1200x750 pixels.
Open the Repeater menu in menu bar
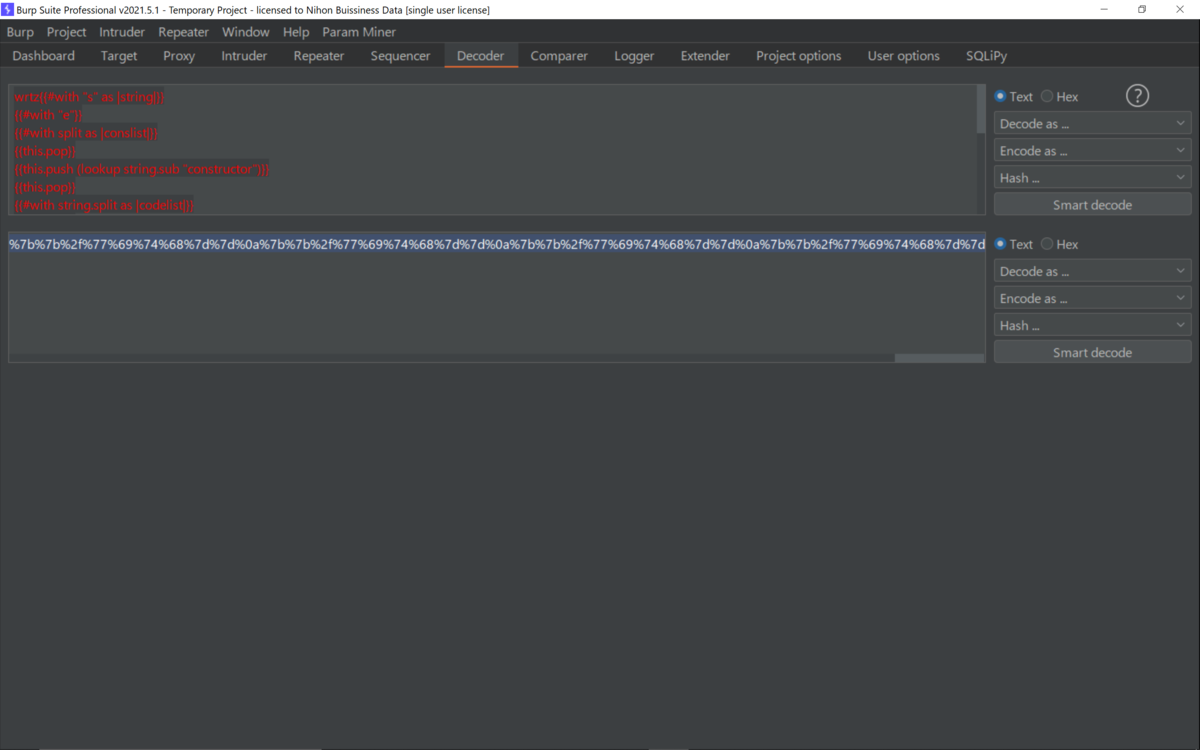click(183, 32)
